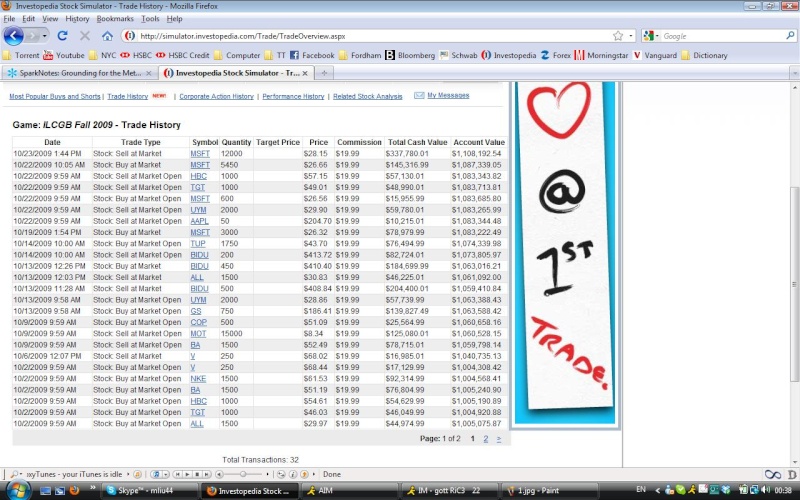
Task: Open the browser Home page icon
Action: (x=107, y=36)
